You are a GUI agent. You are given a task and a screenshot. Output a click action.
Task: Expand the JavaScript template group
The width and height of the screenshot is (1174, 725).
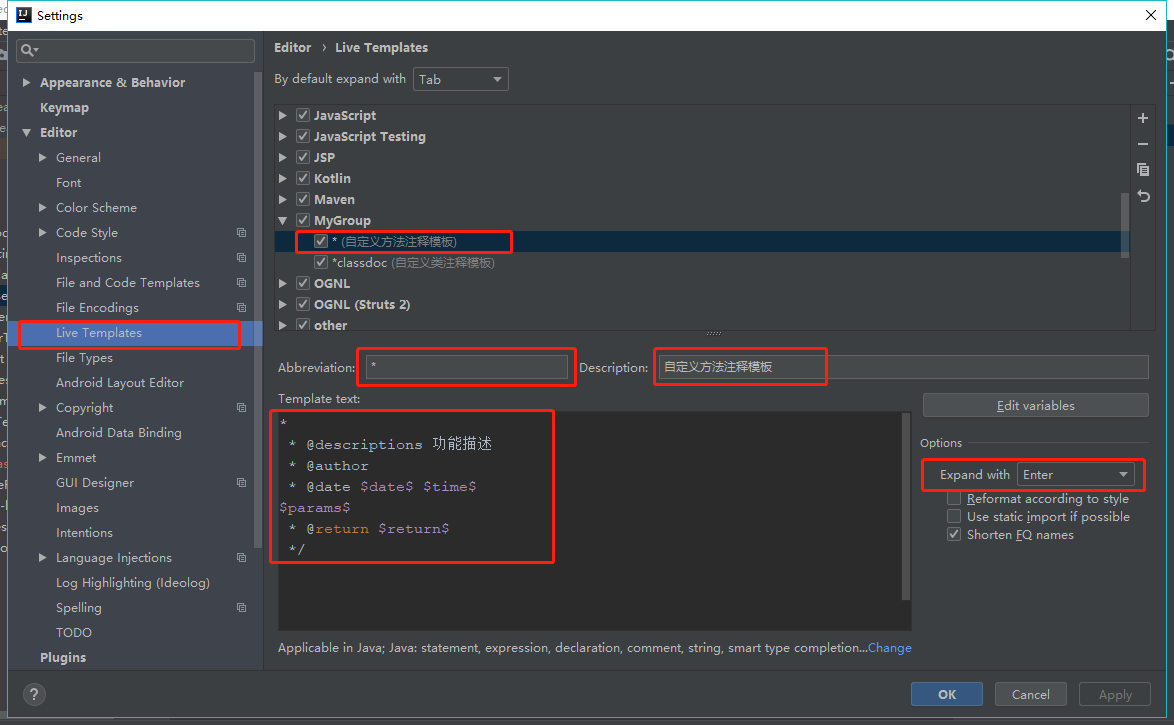pos(283,115)
